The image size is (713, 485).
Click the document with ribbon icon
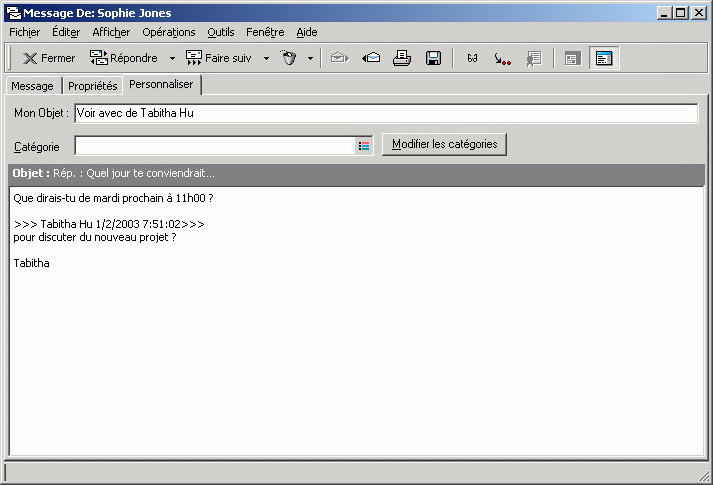(534, 58)
